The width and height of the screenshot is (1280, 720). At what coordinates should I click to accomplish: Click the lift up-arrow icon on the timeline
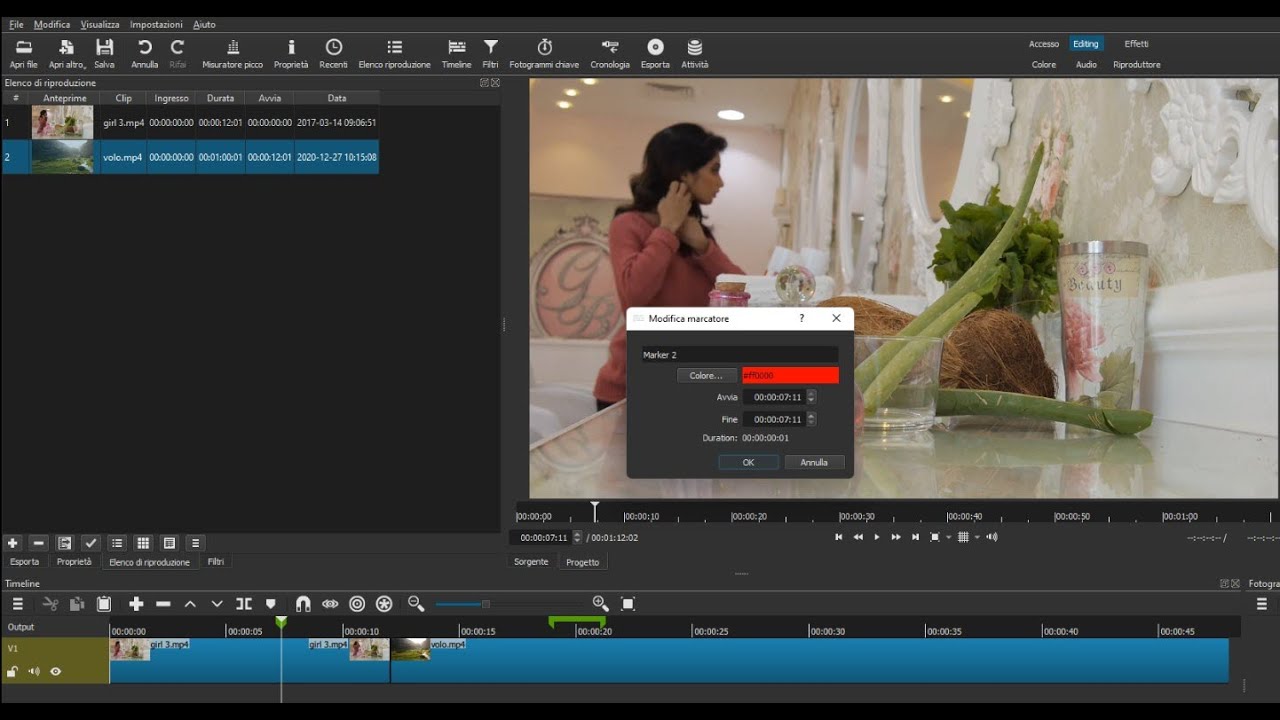190,604
